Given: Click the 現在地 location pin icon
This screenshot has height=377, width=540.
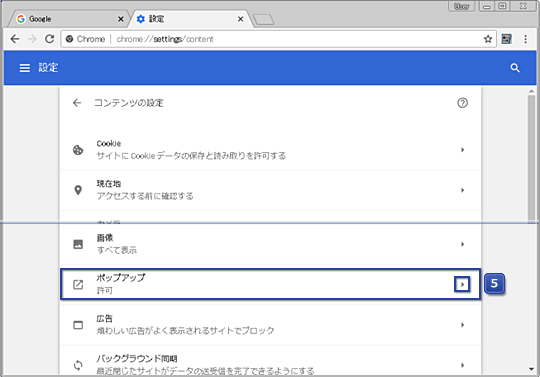Looking at the screenshot, I should pyautogui.click(x=78, y=190).
